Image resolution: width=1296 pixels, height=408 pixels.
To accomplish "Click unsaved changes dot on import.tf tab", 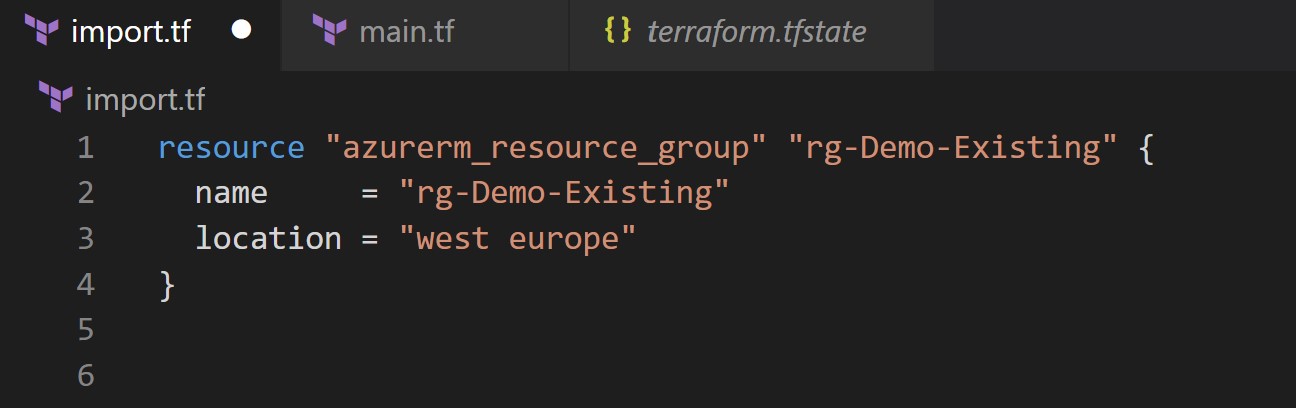I will pyautogui.click(x=241, y=31).
